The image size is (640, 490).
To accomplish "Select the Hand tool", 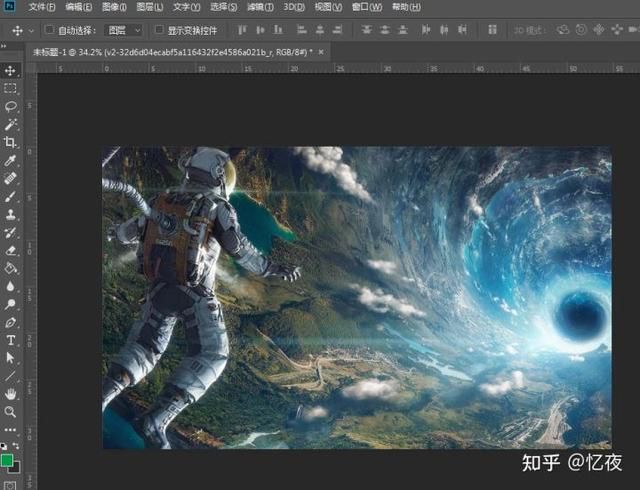I will click(10, 394).
